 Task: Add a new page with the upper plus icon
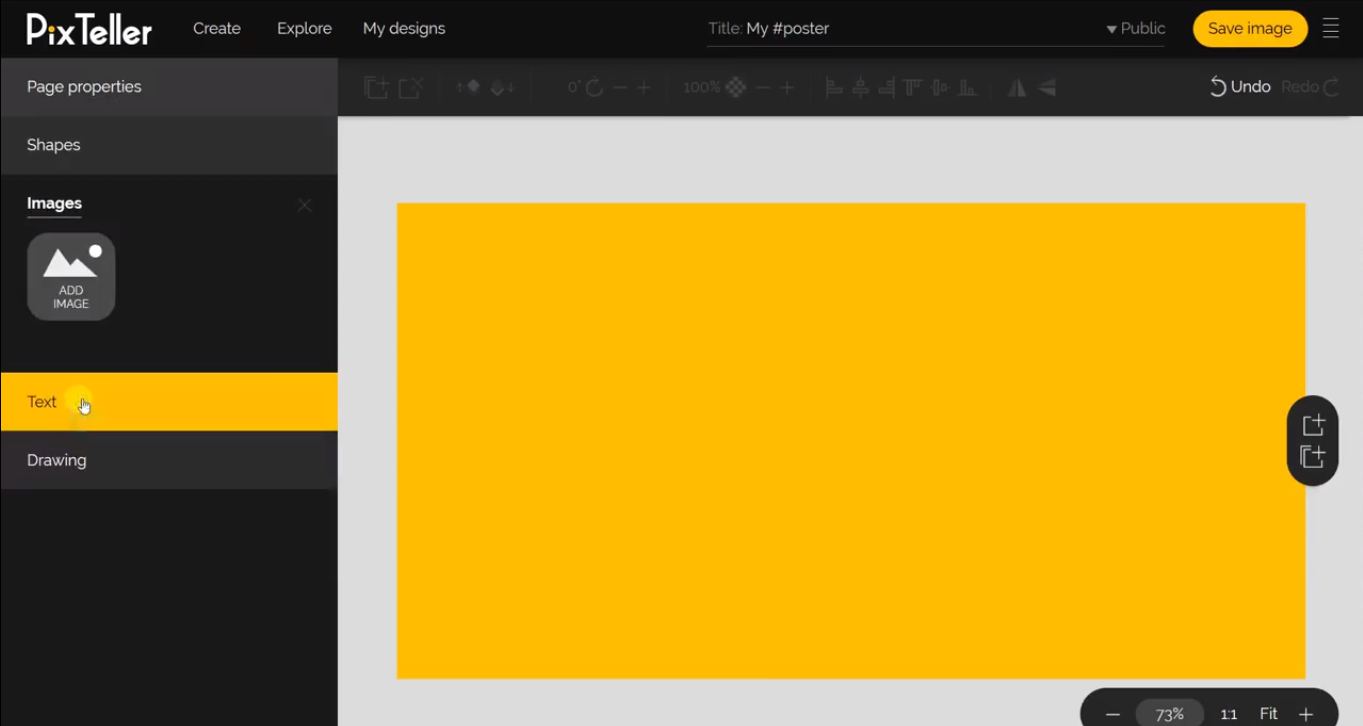(1313, 425)
